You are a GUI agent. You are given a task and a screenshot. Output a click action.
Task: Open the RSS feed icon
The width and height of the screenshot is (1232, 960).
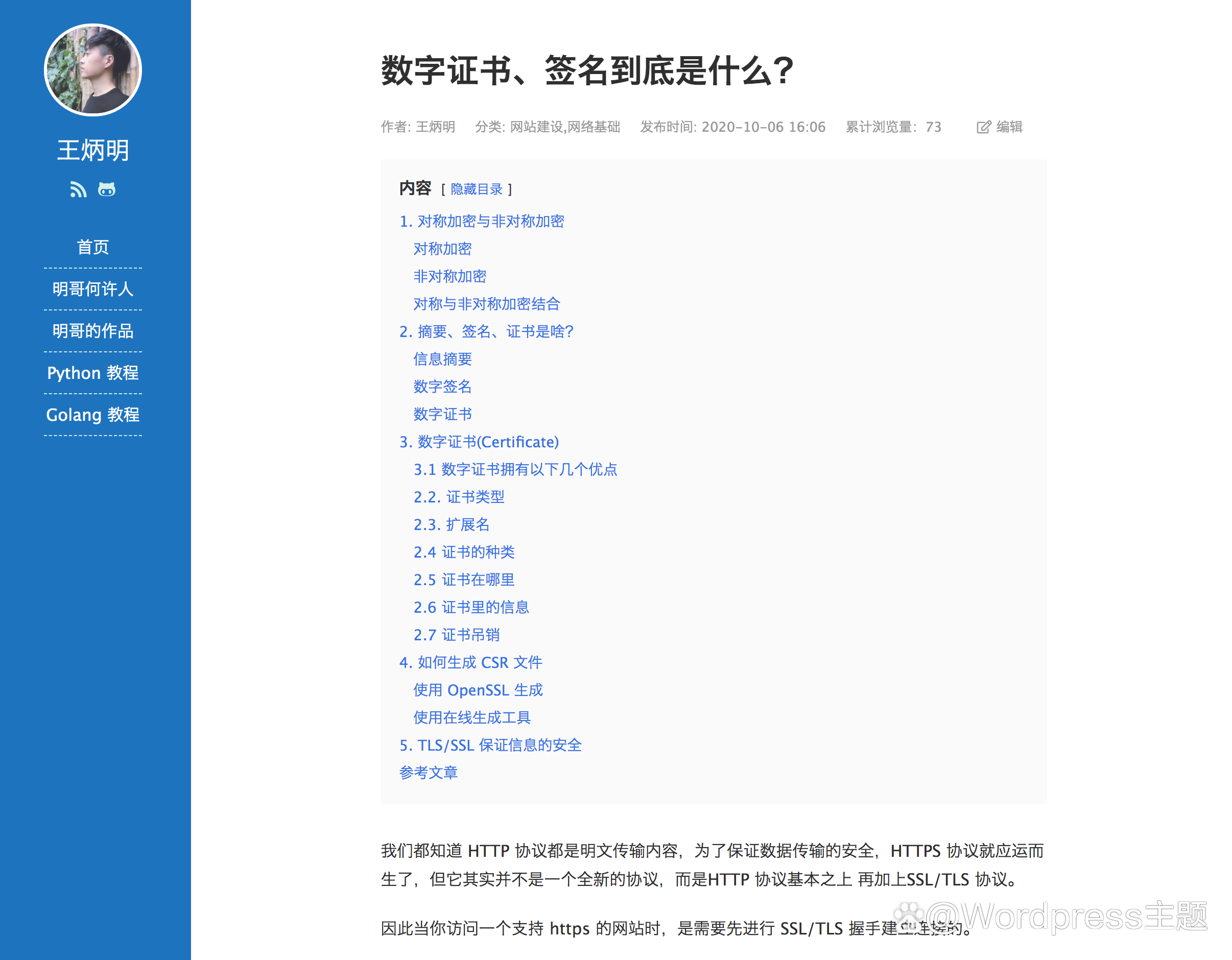(x=79, y=189)
